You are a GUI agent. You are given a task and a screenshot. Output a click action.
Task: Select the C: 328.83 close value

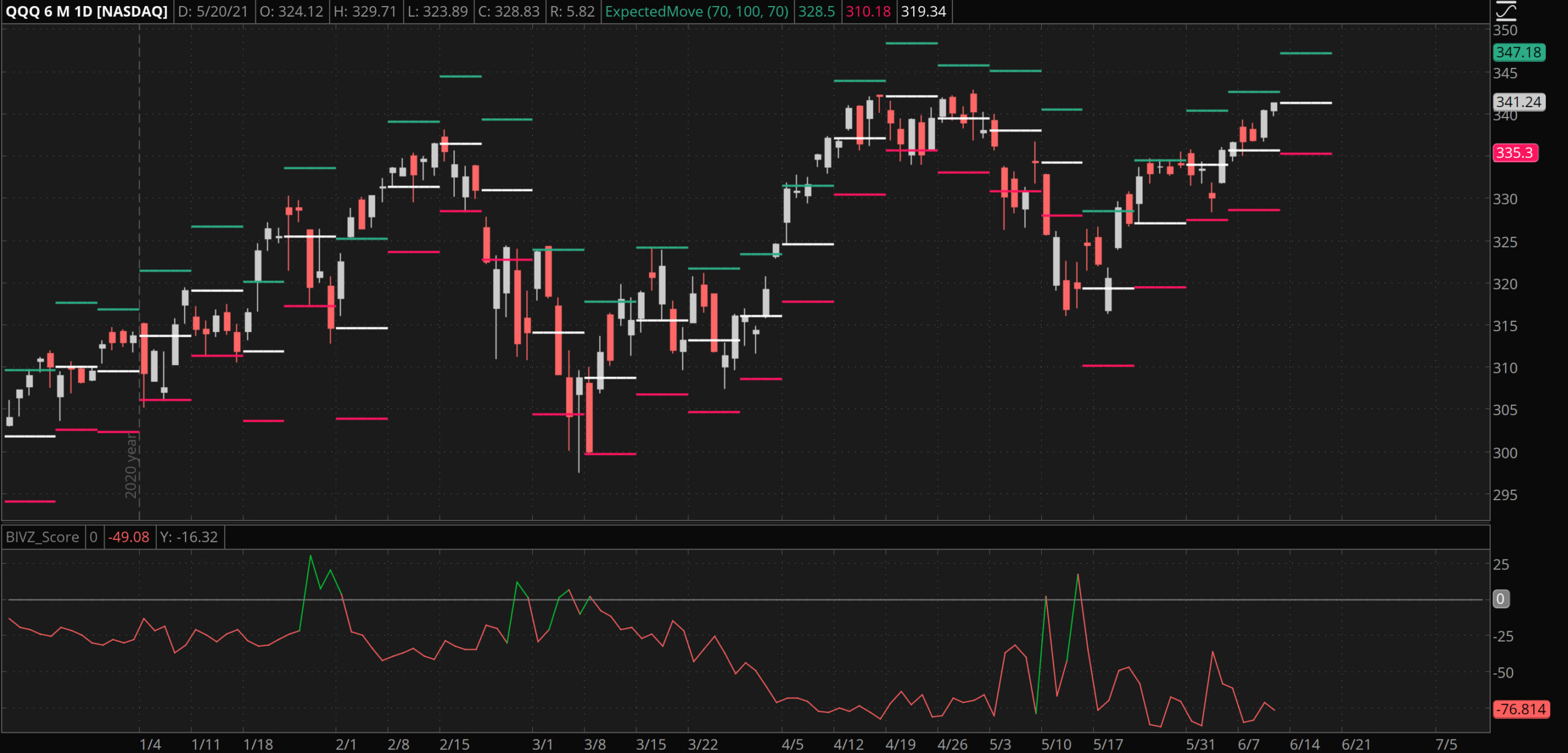(x=509, y=12)
